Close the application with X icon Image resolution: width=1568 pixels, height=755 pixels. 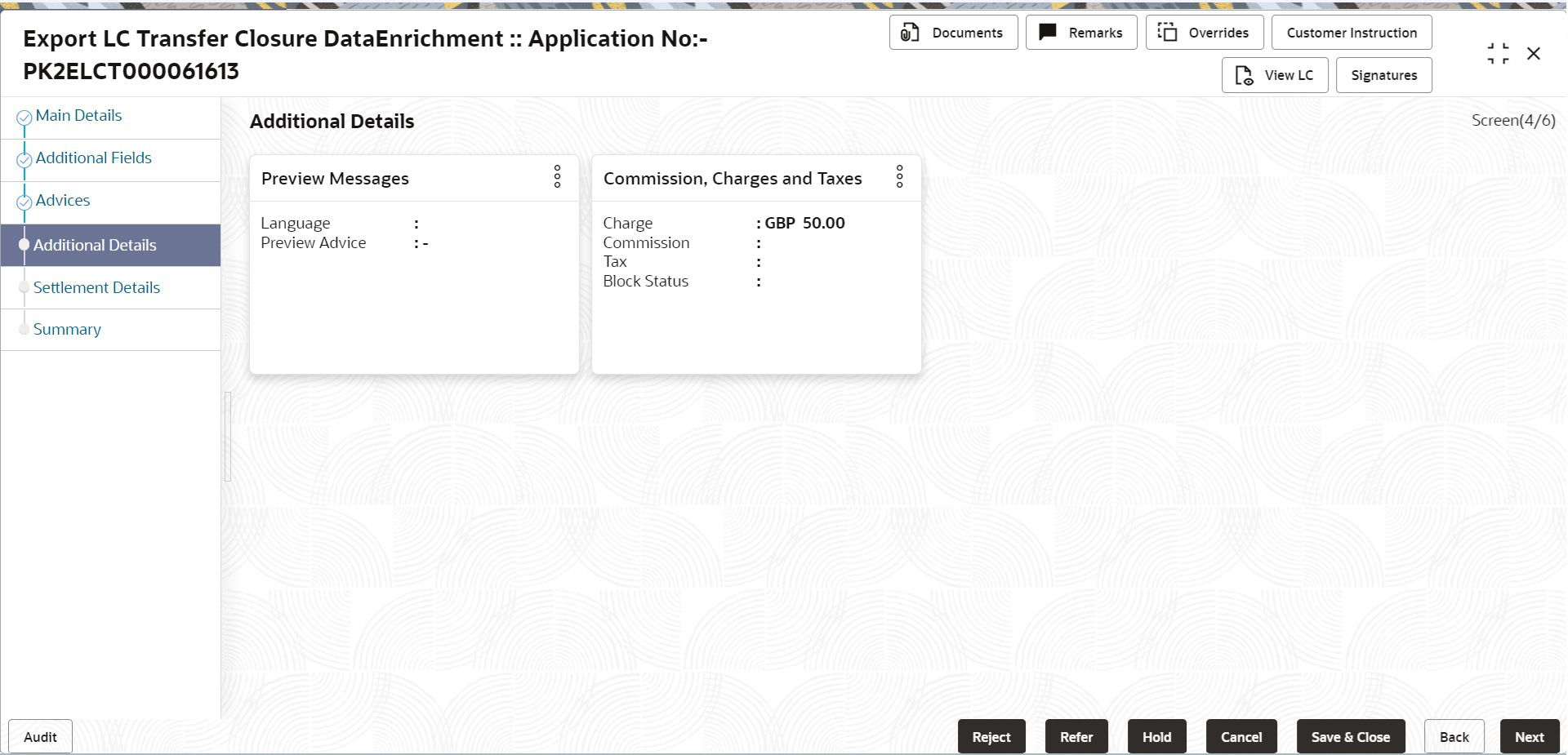tap(1534, 54)
